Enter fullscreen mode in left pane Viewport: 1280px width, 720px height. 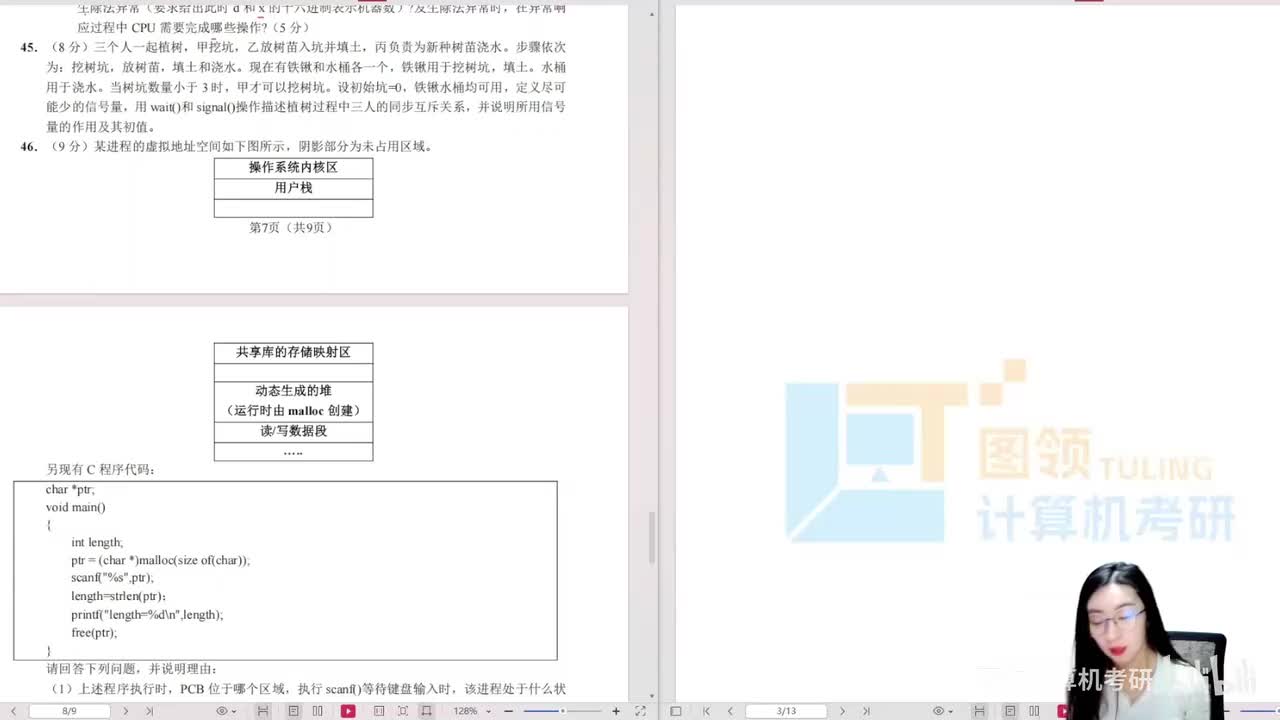pos(641,711)
